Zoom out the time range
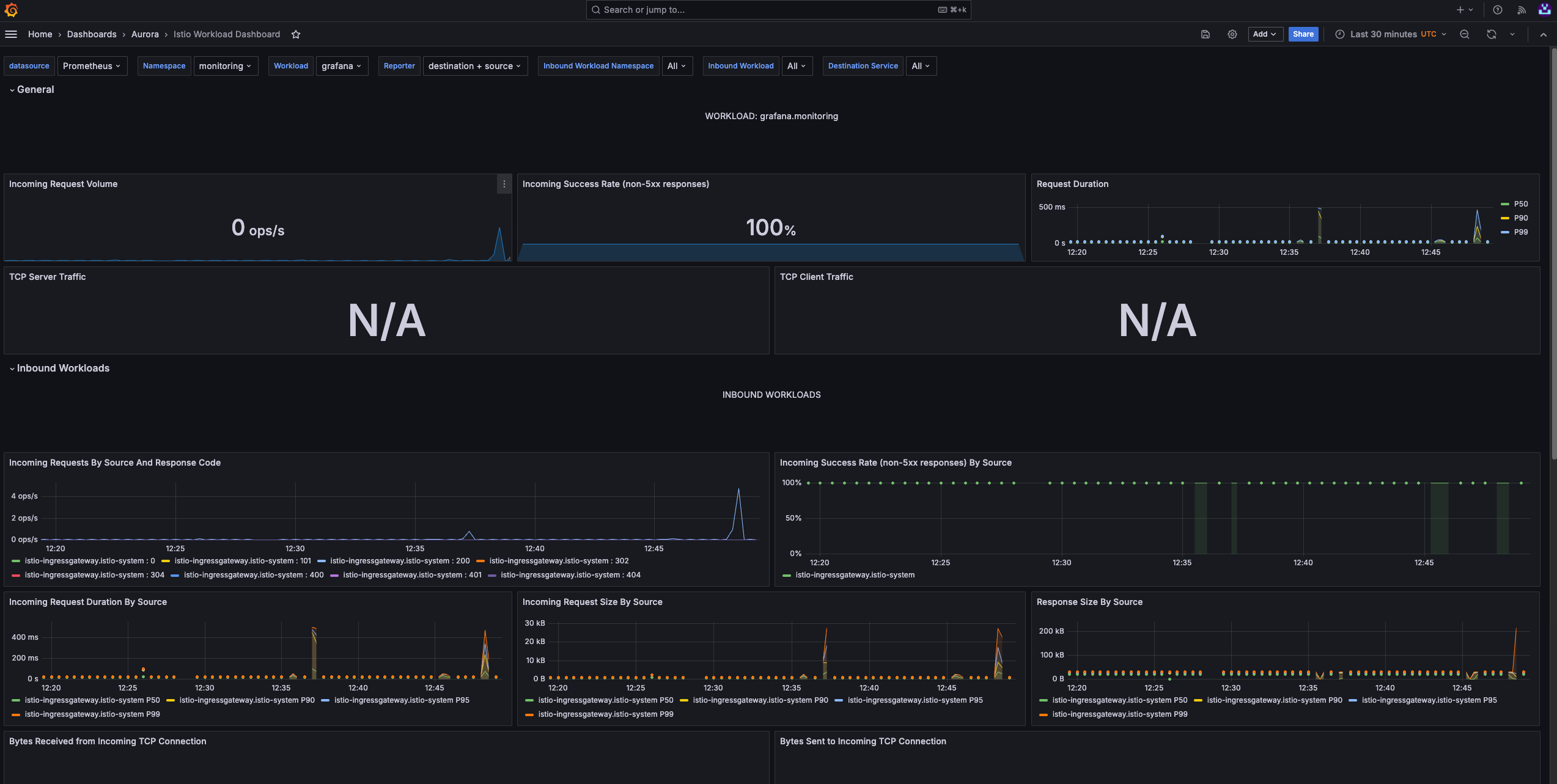The image size is (1557, 784). [1465, 34]
